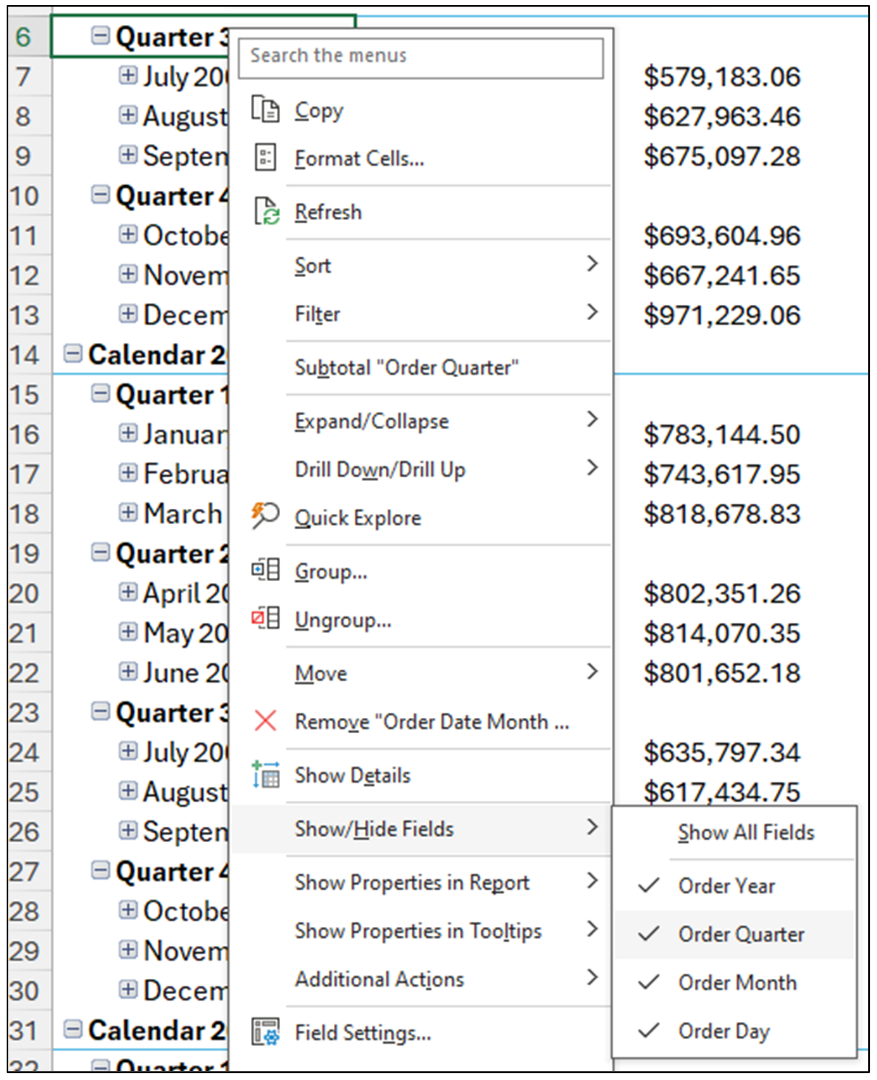Click the Group icon
The height and width of the screenshot is (1080, 877).
tap(263, 570)
